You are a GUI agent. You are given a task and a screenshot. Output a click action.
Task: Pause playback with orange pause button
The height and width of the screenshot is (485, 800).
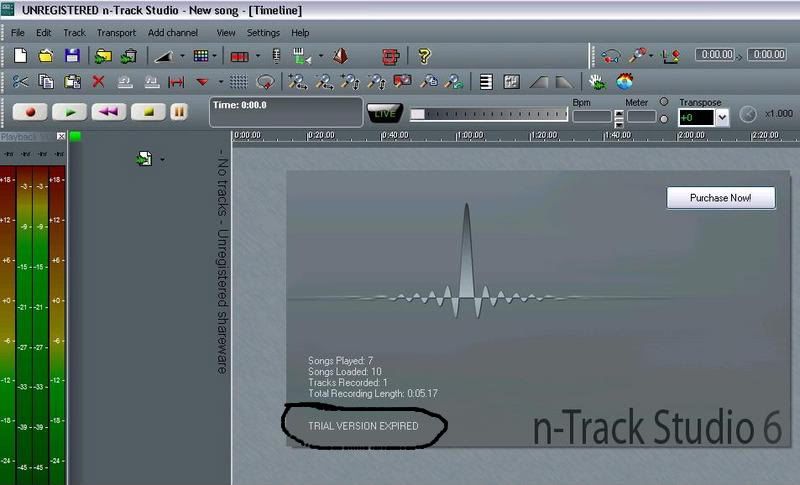coord(179,112)
